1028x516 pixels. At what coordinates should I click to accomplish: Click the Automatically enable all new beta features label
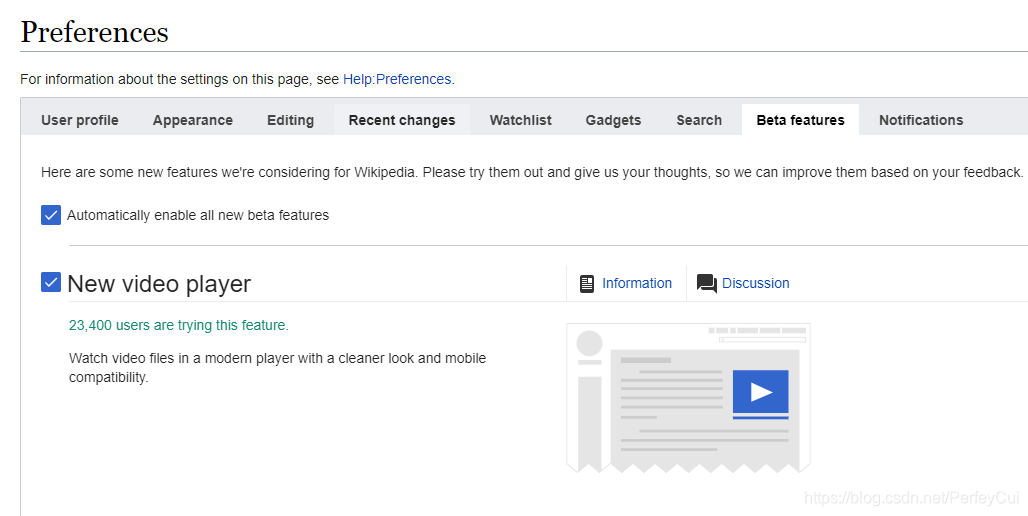[198, 215]
